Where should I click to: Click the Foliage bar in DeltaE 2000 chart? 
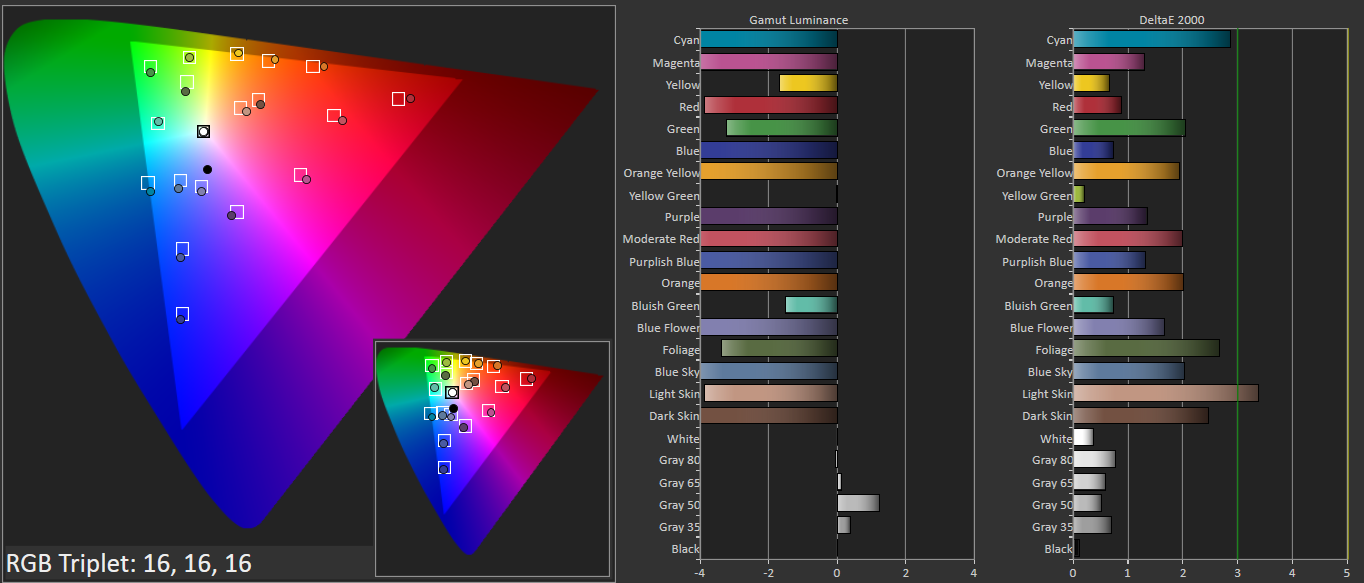tap(1146, 349)
